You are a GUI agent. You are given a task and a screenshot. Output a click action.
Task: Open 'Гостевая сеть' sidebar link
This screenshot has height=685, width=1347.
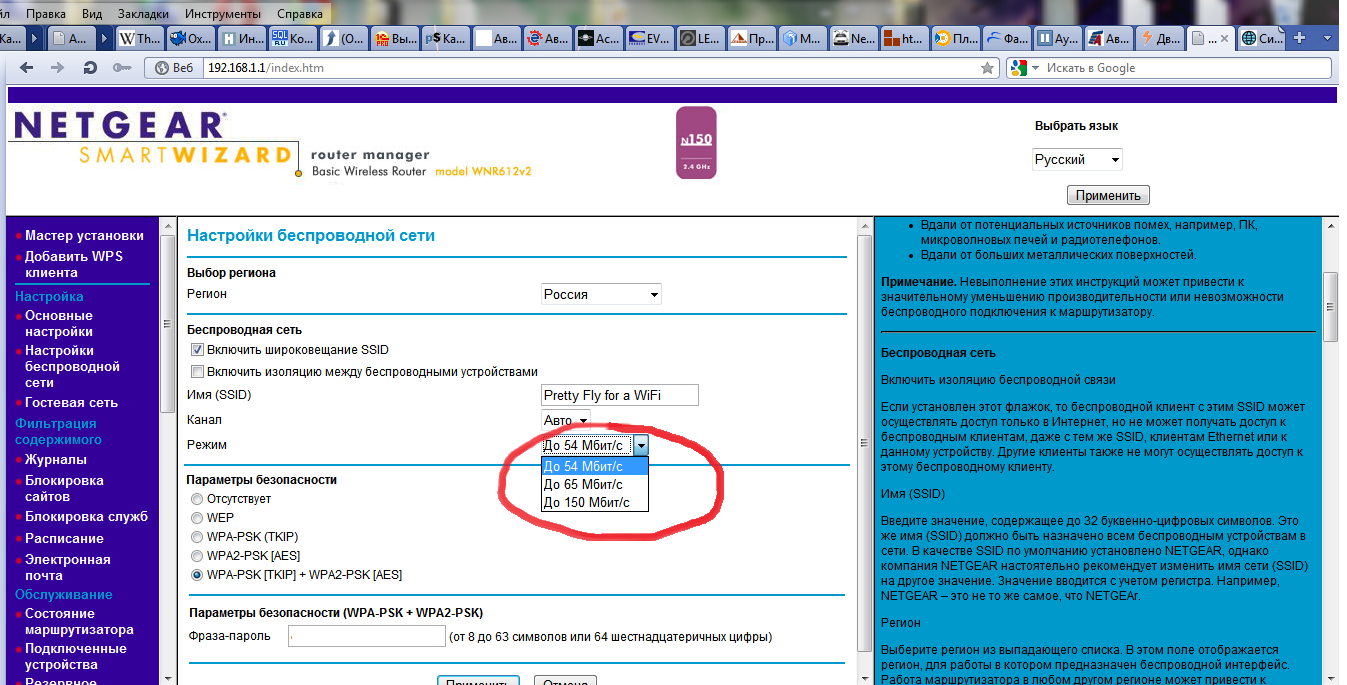(x=71, y=403)
